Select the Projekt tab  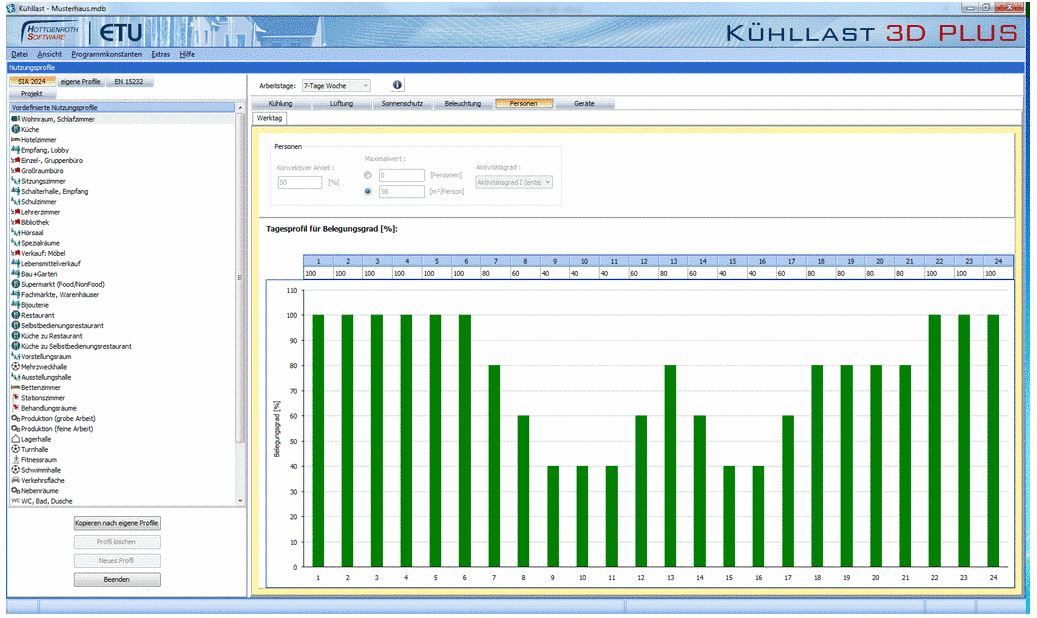tap(32, 93)
